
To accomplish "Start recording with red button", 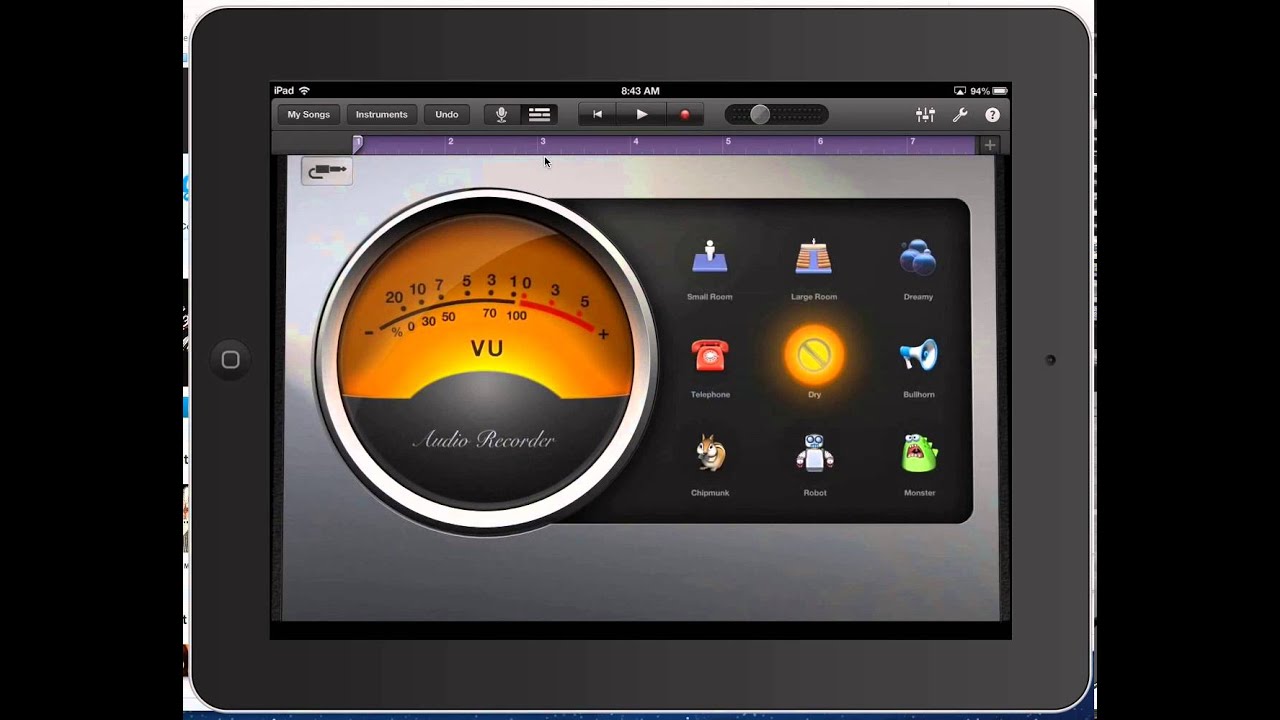I will [x=685, y=115].
